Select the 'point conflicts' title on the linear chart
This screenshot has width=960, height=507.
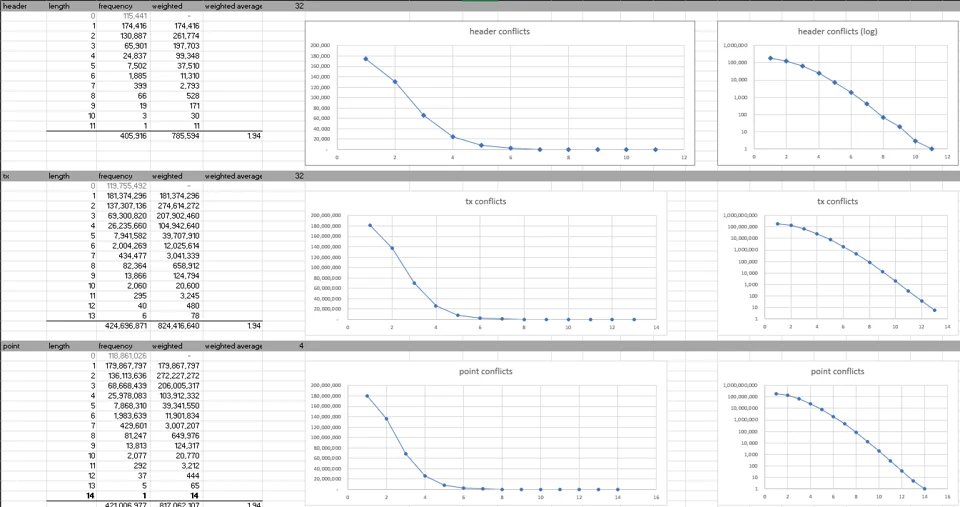click(486, 371)
